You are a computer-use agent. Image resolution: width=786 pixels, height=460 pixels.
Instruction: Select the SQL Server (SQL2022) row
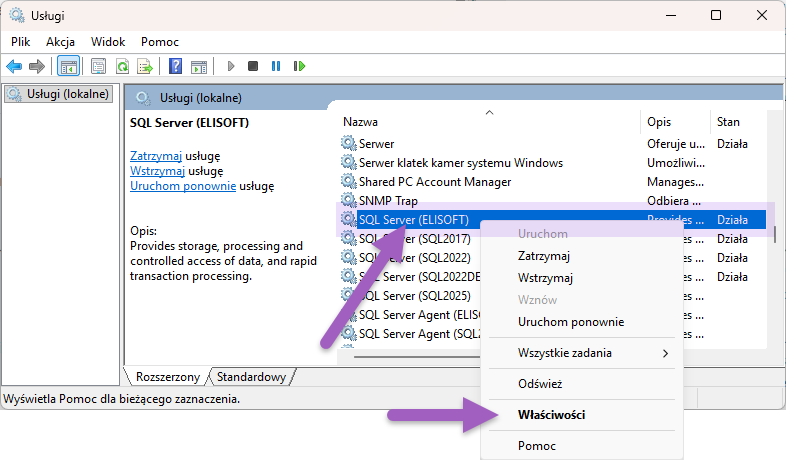pos(410,258)
